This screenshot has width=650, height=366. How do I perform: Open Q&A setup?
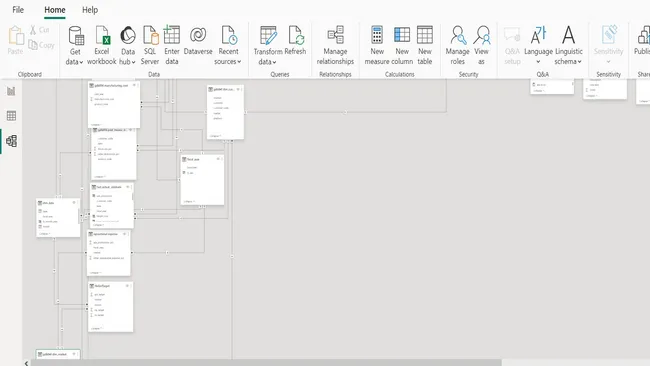512,45
